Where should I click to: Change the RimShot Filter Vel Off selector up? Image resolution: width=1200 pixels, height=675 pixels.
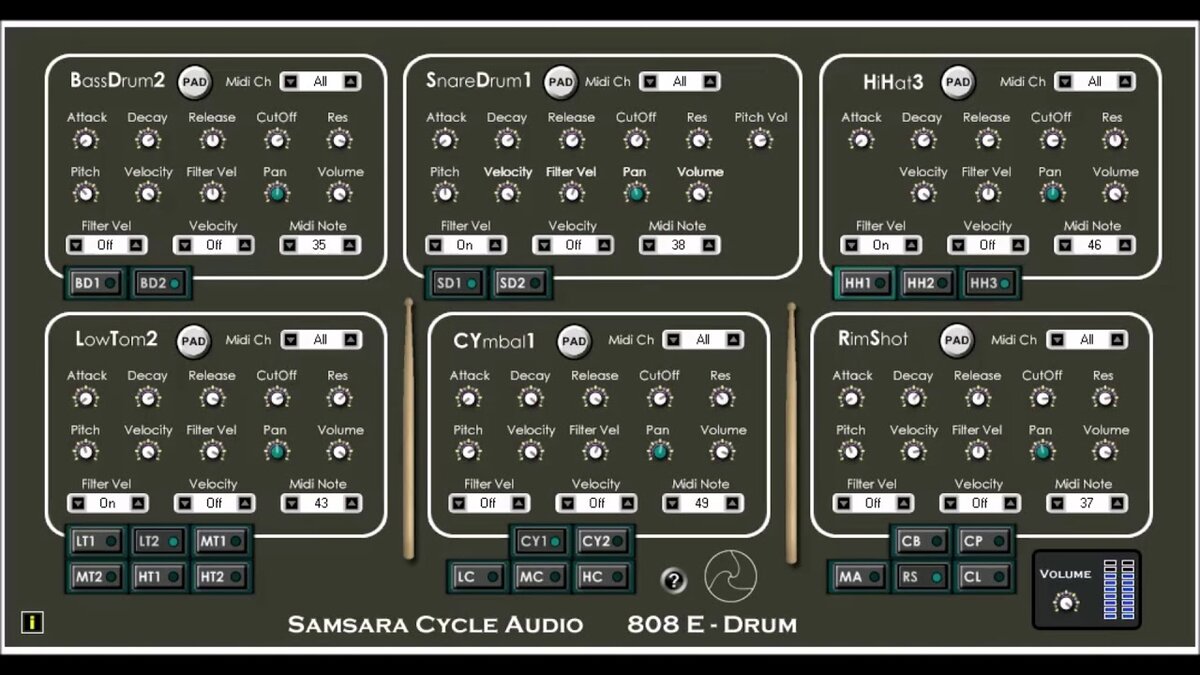(903, 503)
